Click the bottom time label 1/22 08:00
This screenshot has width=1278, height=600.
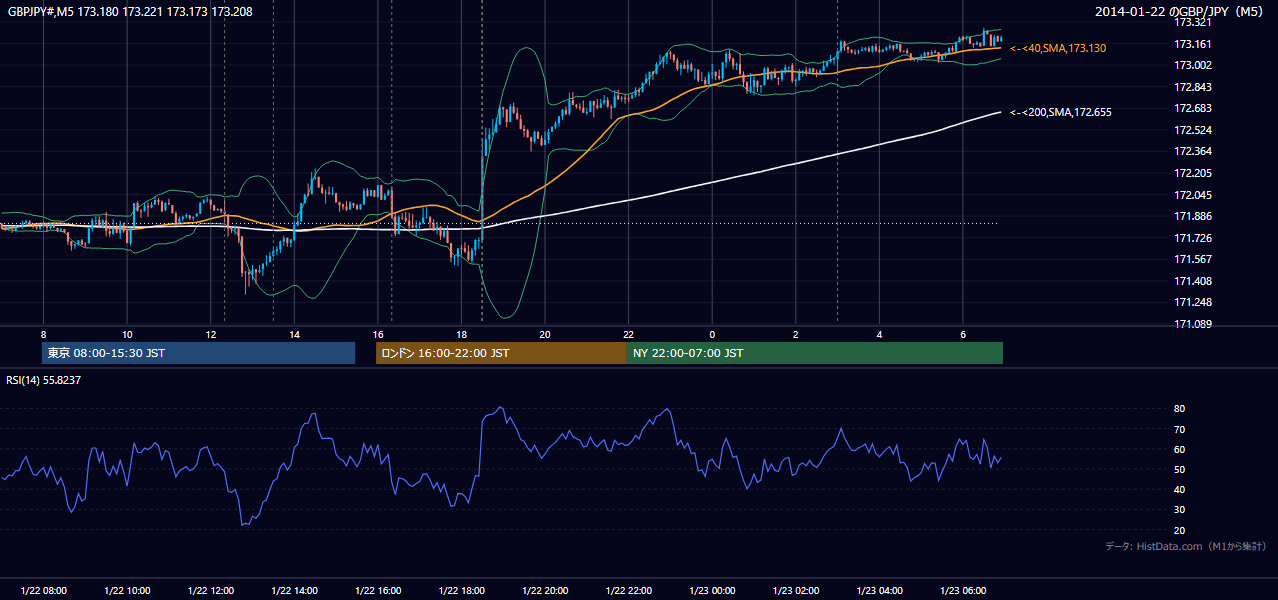[x=43, y=591]
